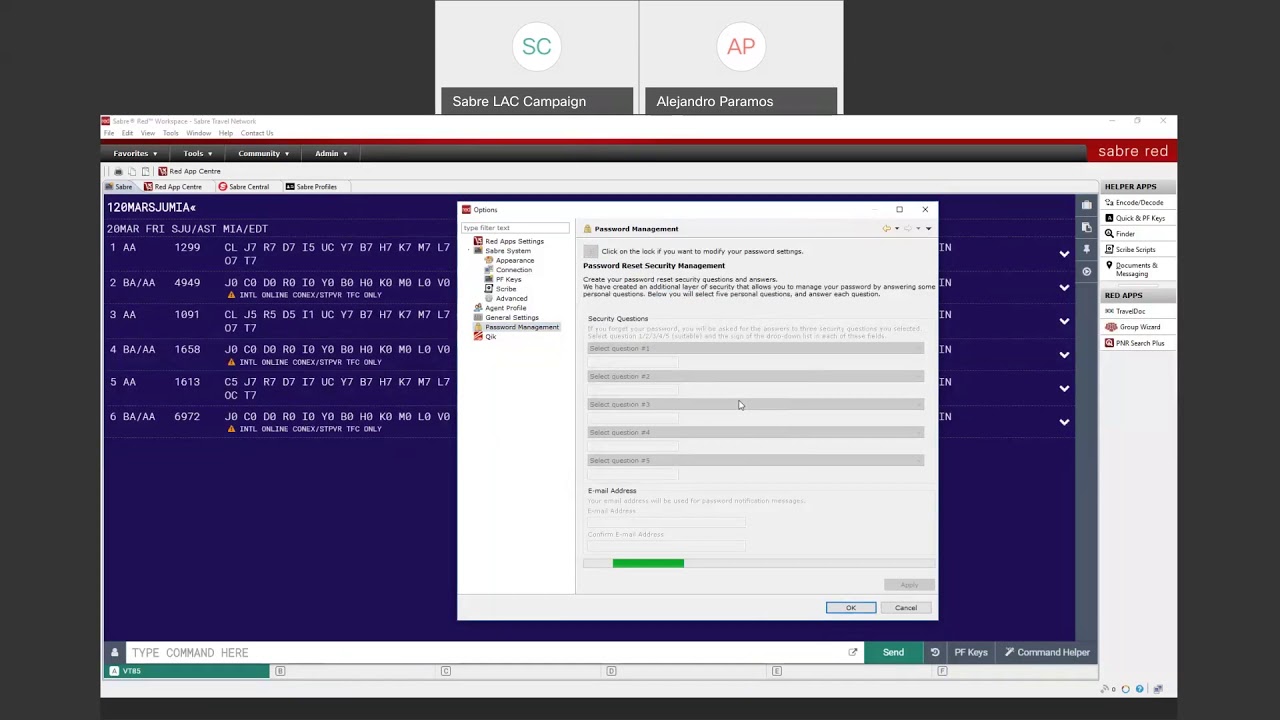Open the PF Keys button in command bar
The width and height of the screenshot is (1280, 720).
point(971,652)
